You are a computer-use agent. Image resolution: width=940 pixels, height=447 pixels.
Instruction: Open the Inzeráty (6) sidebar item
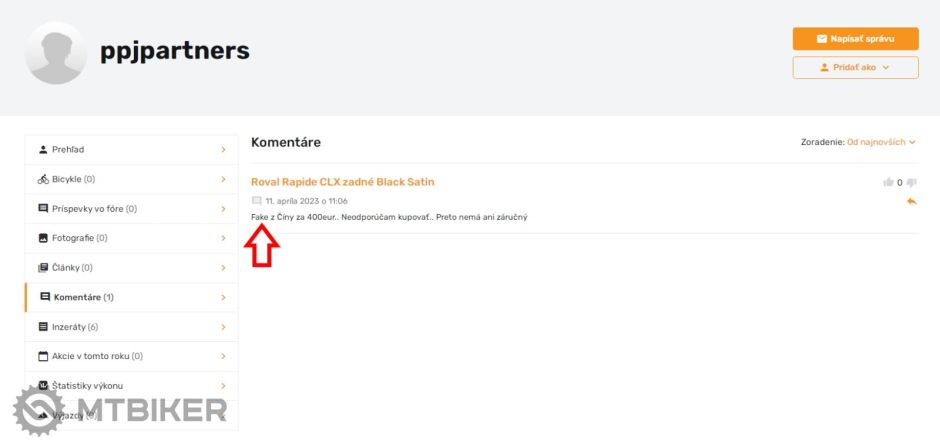(x=75, y=327)
